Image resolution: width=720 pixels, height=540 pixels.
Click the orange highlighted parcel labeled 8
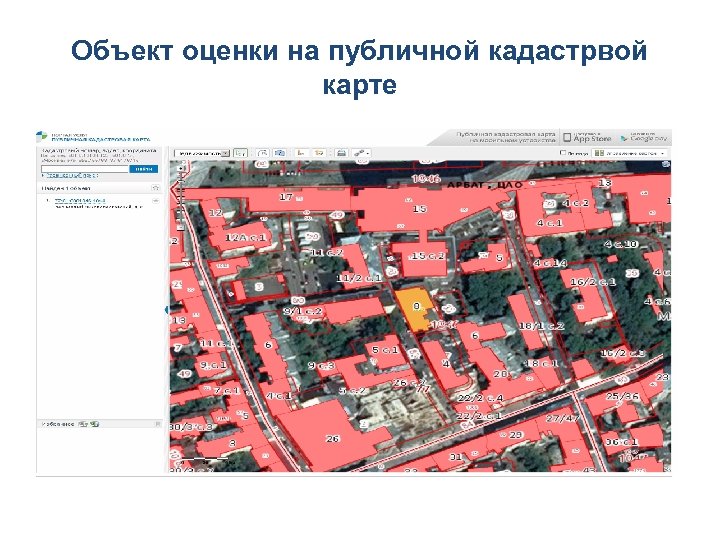click(x=413, y=309)
